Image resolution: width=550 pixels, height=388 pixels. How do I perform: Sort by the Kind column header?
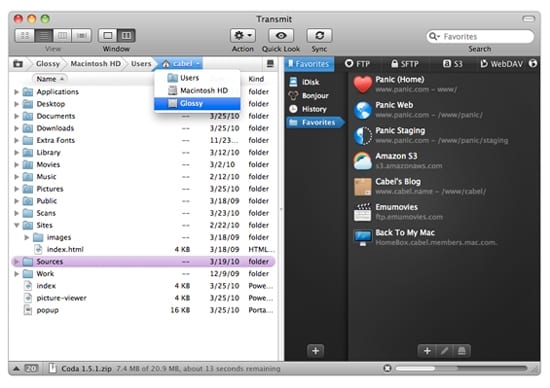tap(256, 79)
